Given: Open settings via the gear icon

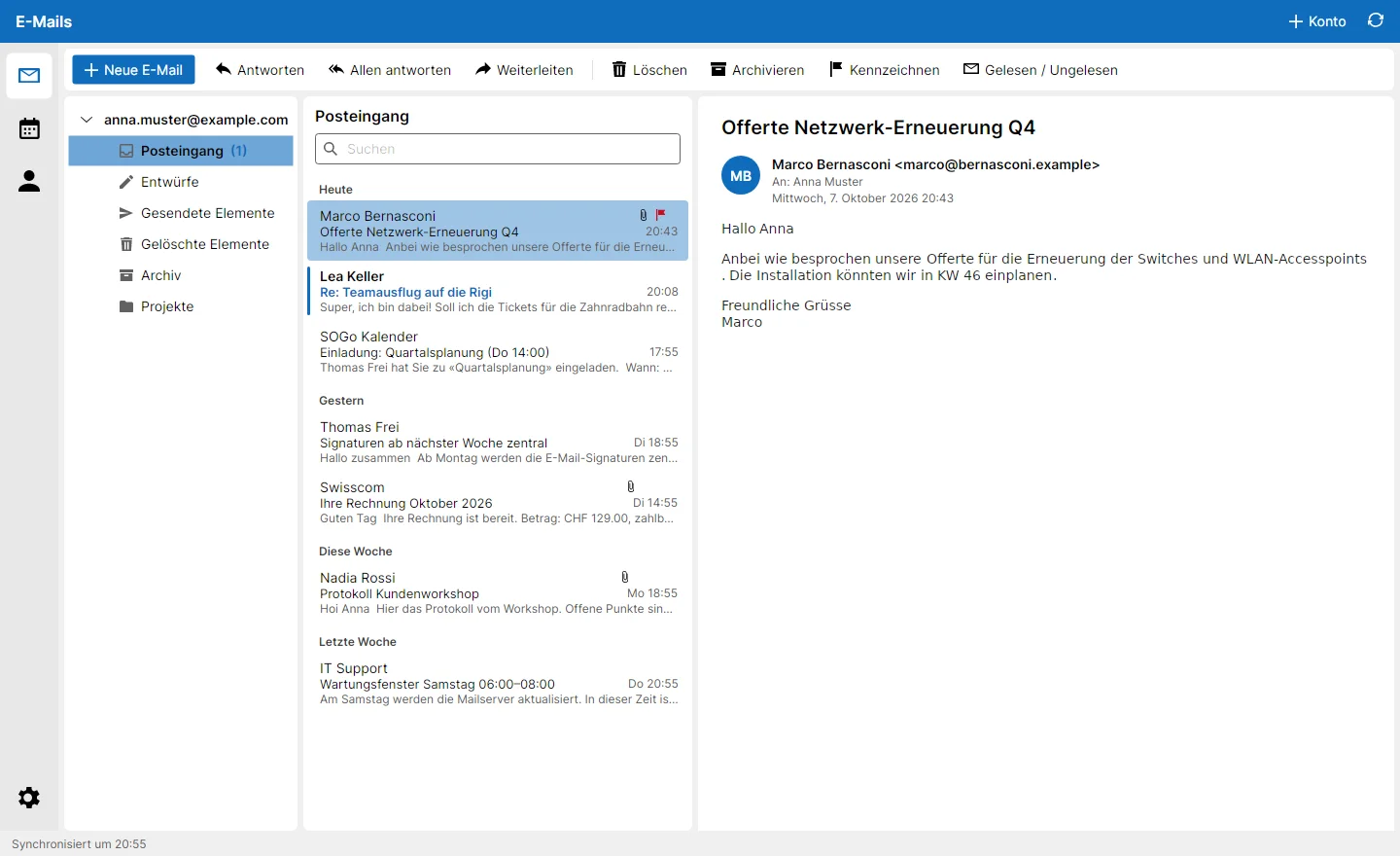Looking at the screenshot, I should click(29, 798).
